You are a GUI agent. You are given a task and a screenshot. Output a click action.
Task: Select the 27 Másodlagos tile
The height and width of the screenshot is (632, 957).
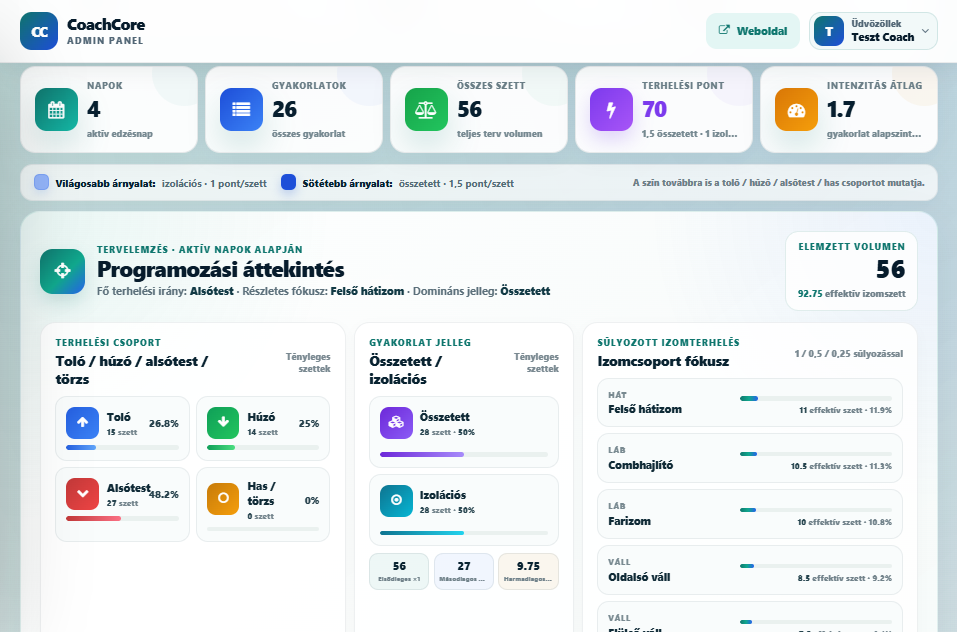point(464,572)
